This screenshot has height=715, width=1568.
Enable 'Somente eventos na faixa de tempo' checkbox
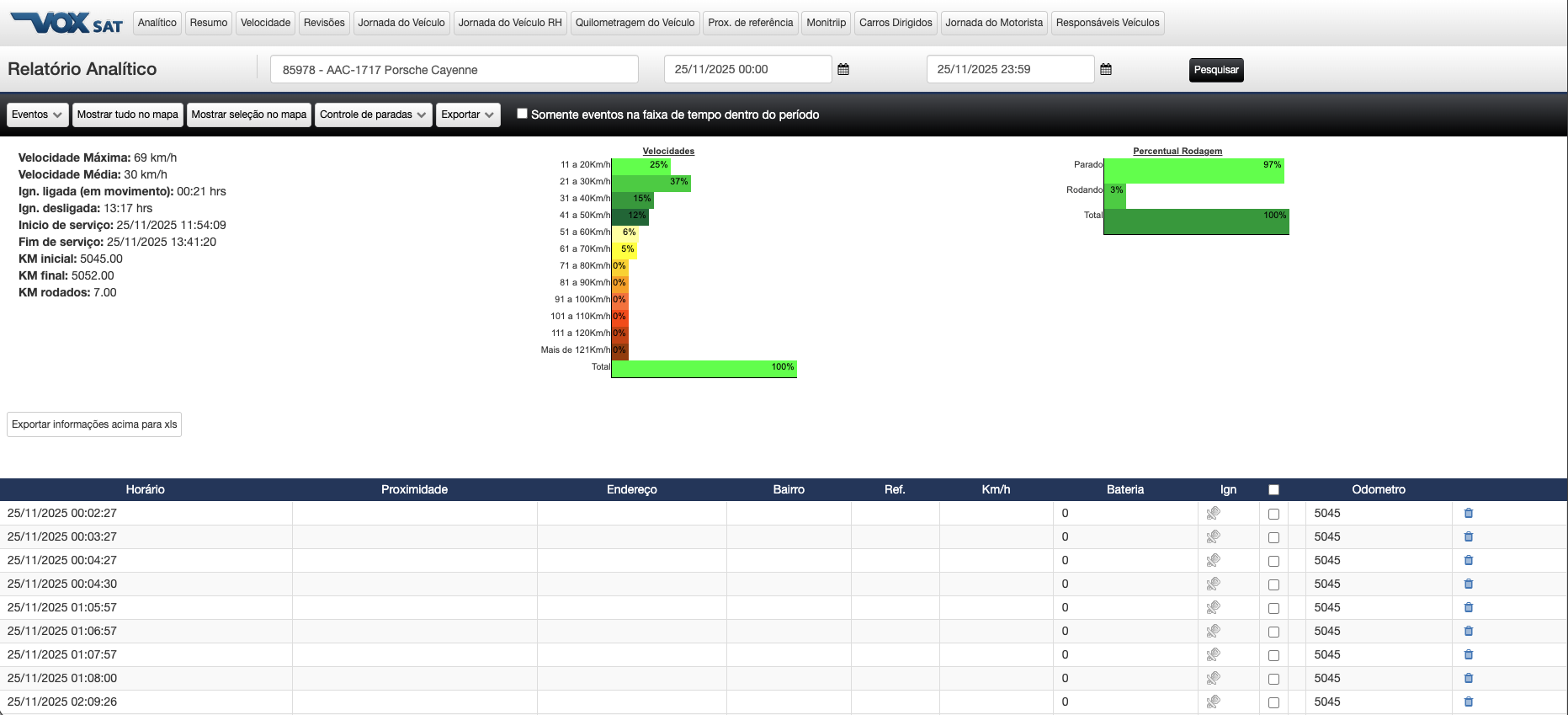point(522,114)
